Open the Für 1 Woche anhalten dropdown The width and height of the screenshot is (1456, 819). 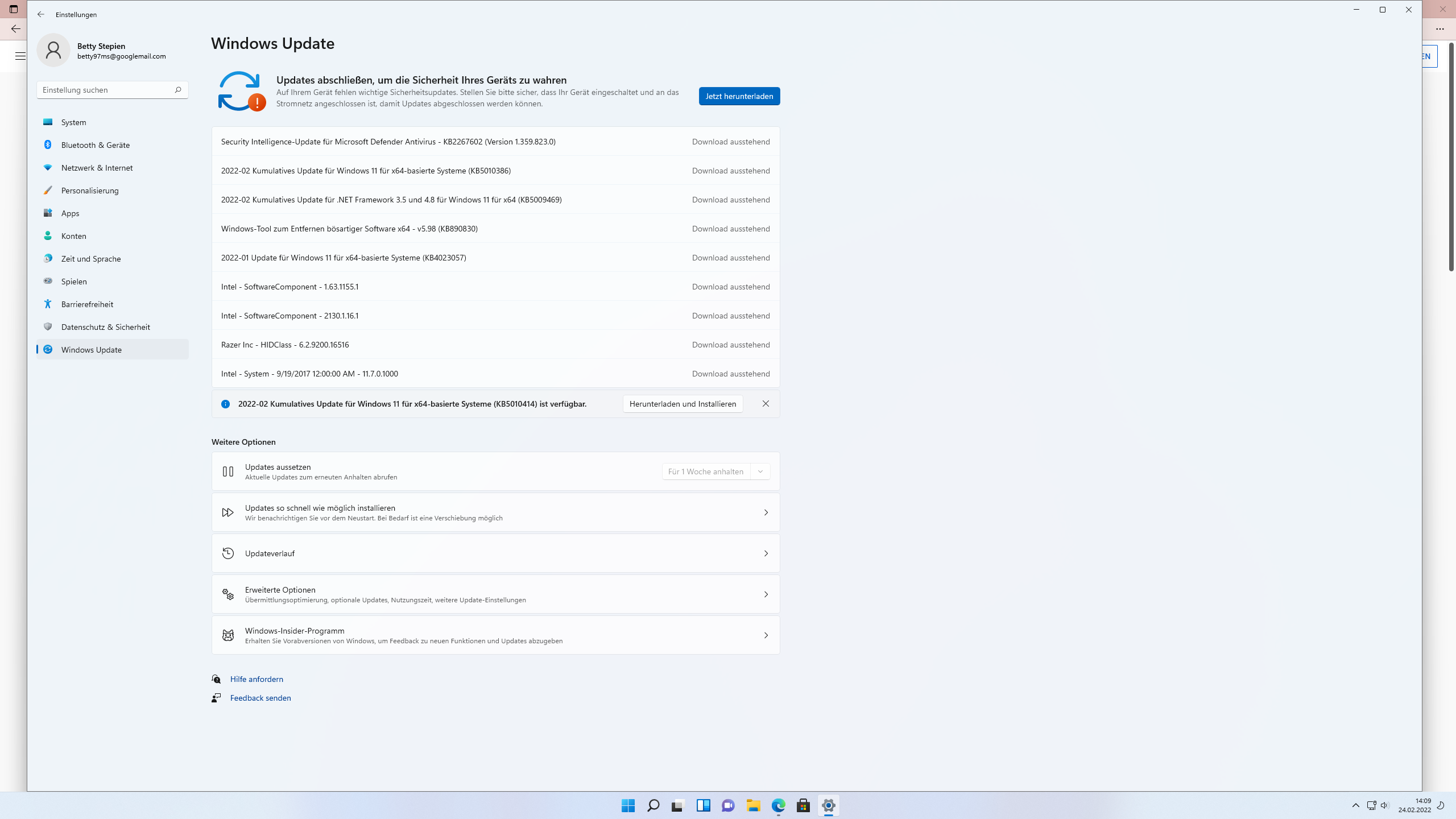click(715, 471)
